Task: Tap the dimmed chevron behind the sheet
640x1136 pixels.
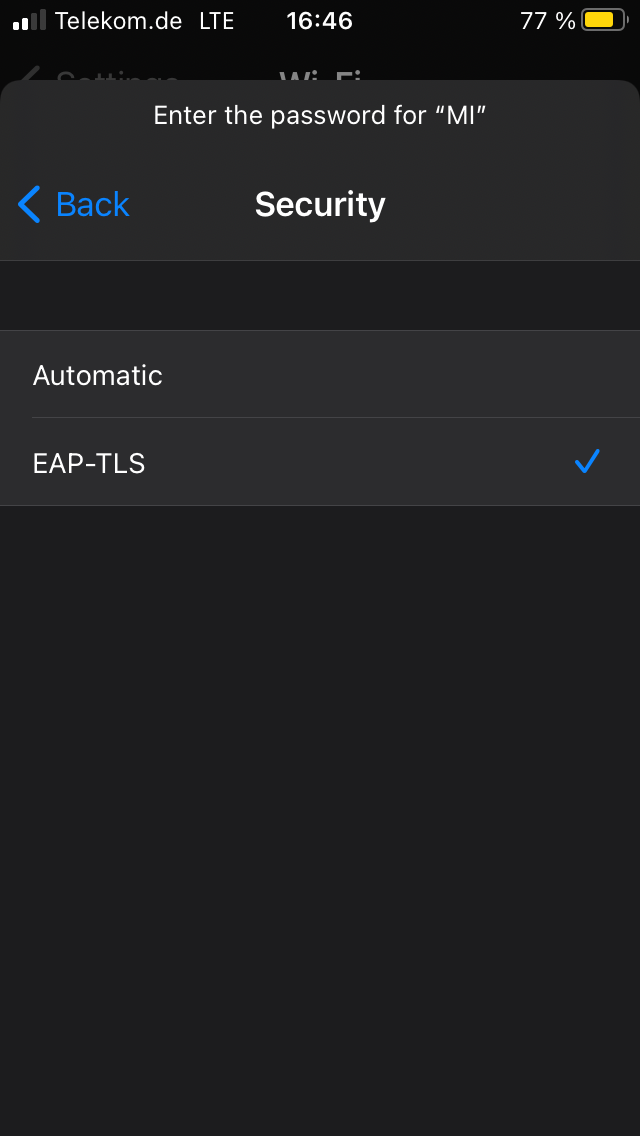Action: (x=30, y=75)
